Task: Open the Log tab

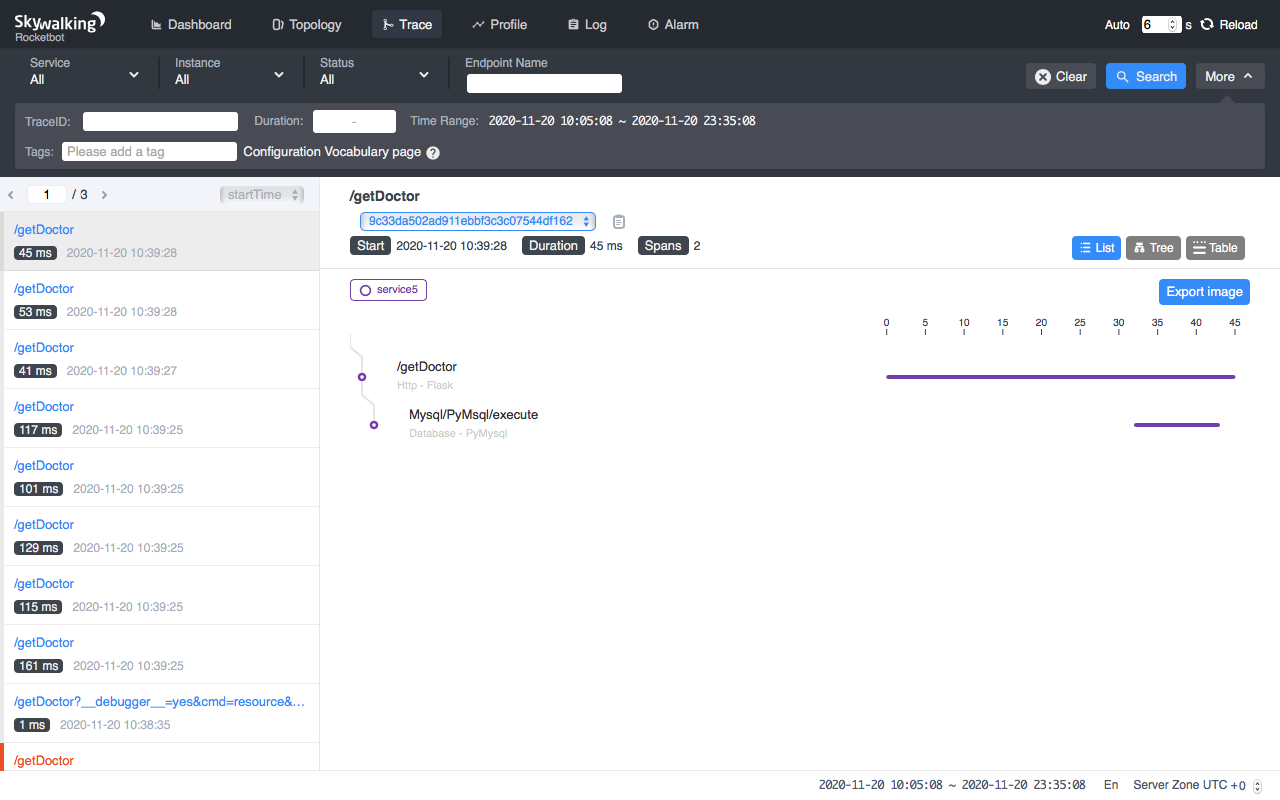Action: click(x=587, y=25)
